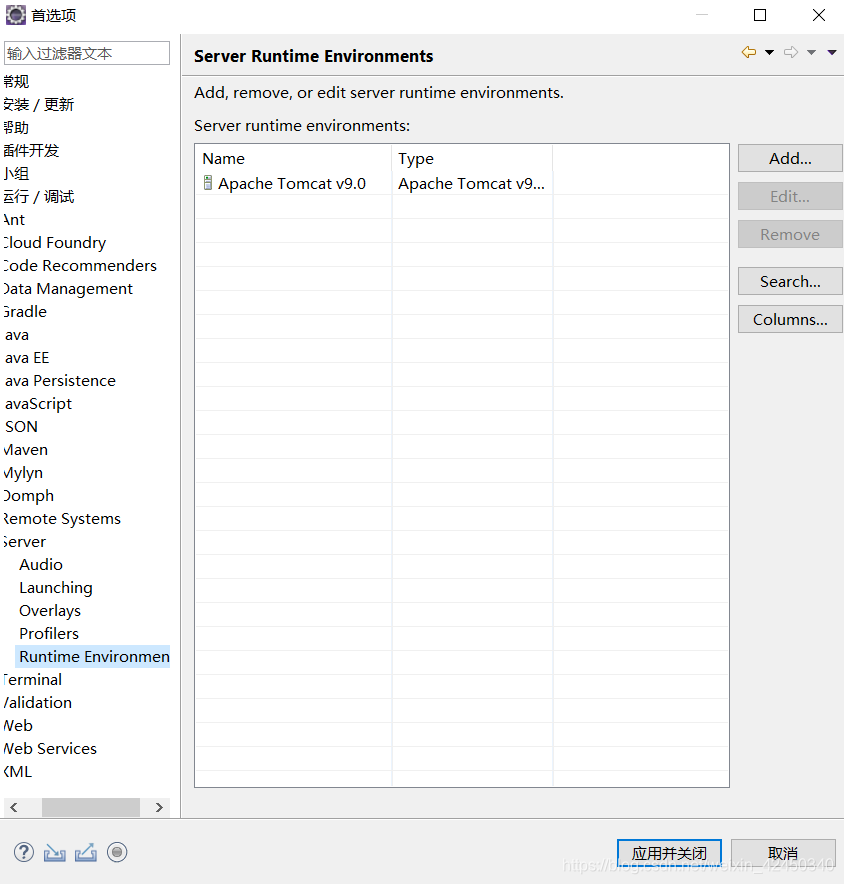Click the Remove button
This screenshot has width=844, height=884.
790,234
